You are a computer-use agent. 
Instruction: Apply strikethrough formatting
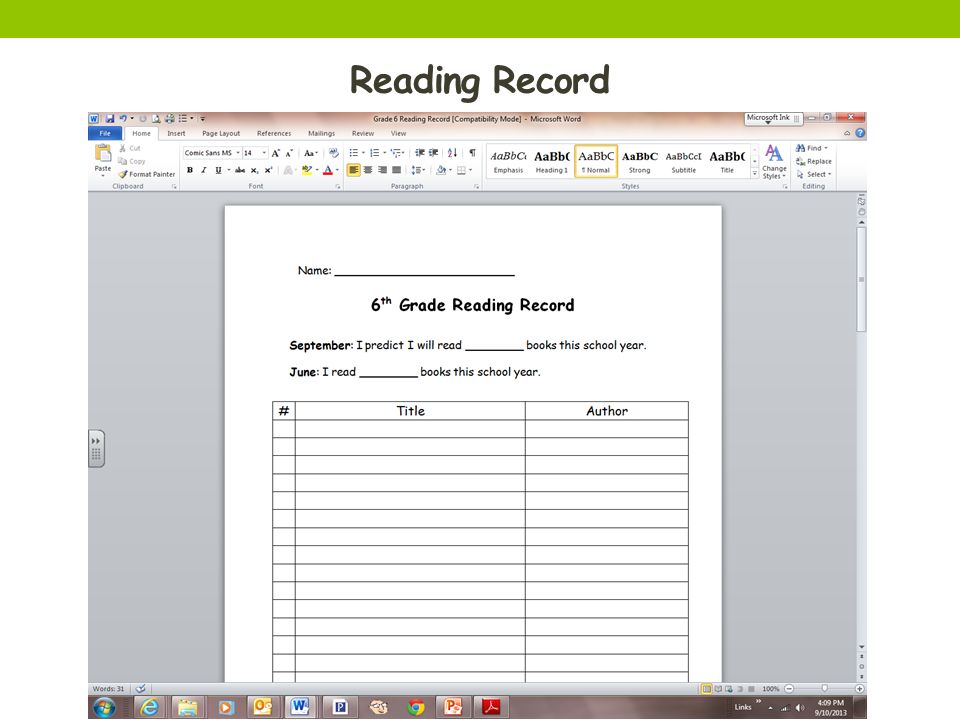click(x=240, y=170)
